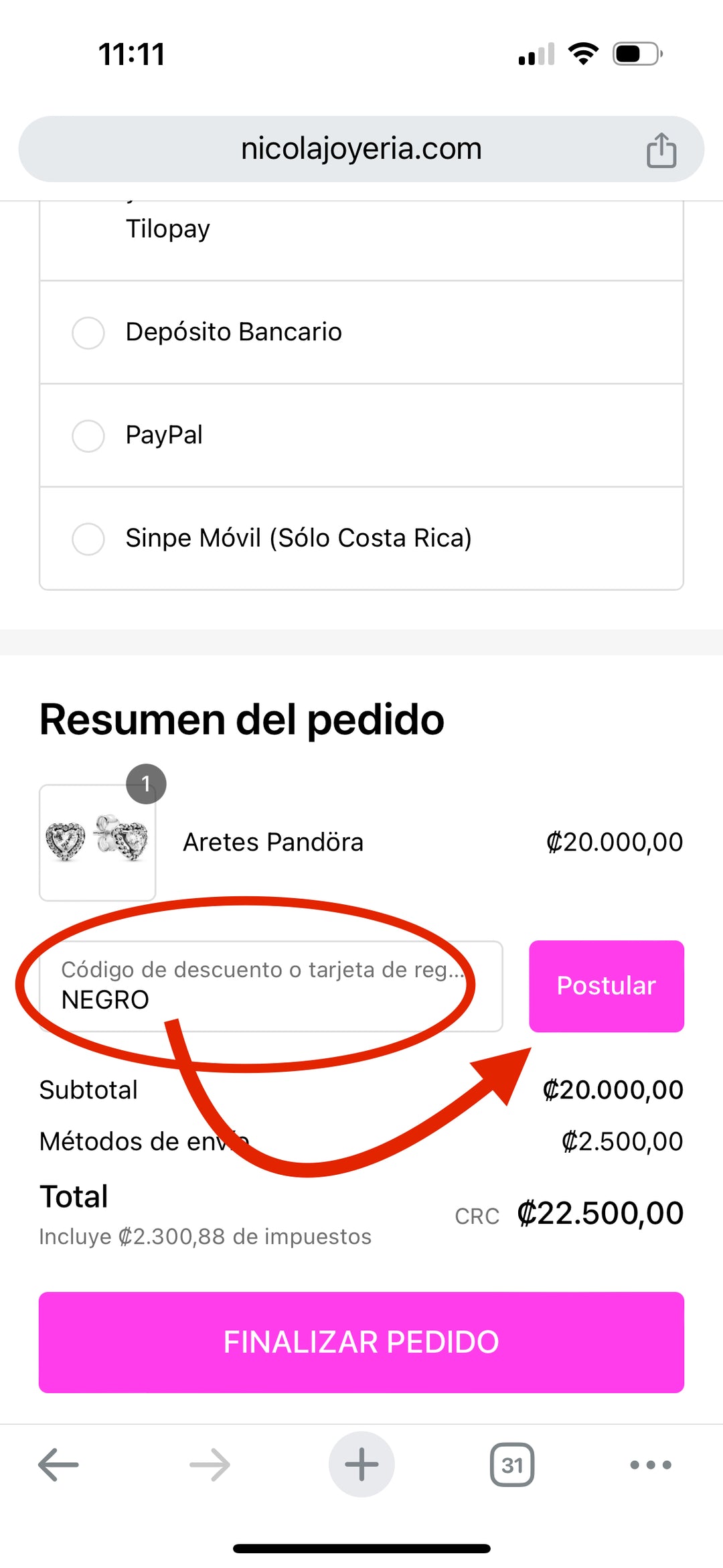This screenshot has width=723, height=1568.
Task: Click the Postular discount button
Action: click(x=606, y=986)
